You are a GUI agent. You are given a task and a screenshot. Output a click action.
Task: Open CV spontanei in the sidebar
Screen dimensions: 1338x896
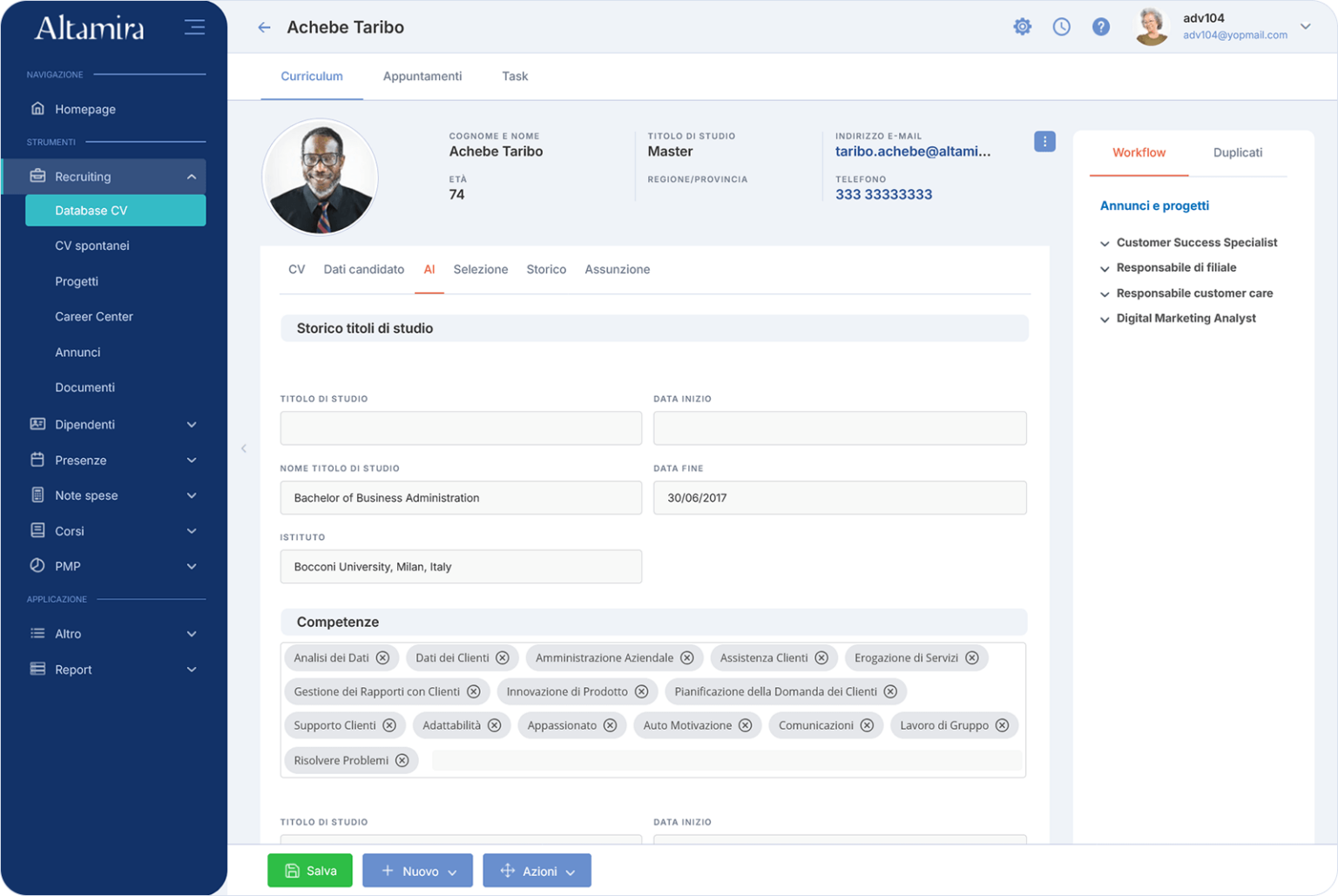(x=91, y=246)
